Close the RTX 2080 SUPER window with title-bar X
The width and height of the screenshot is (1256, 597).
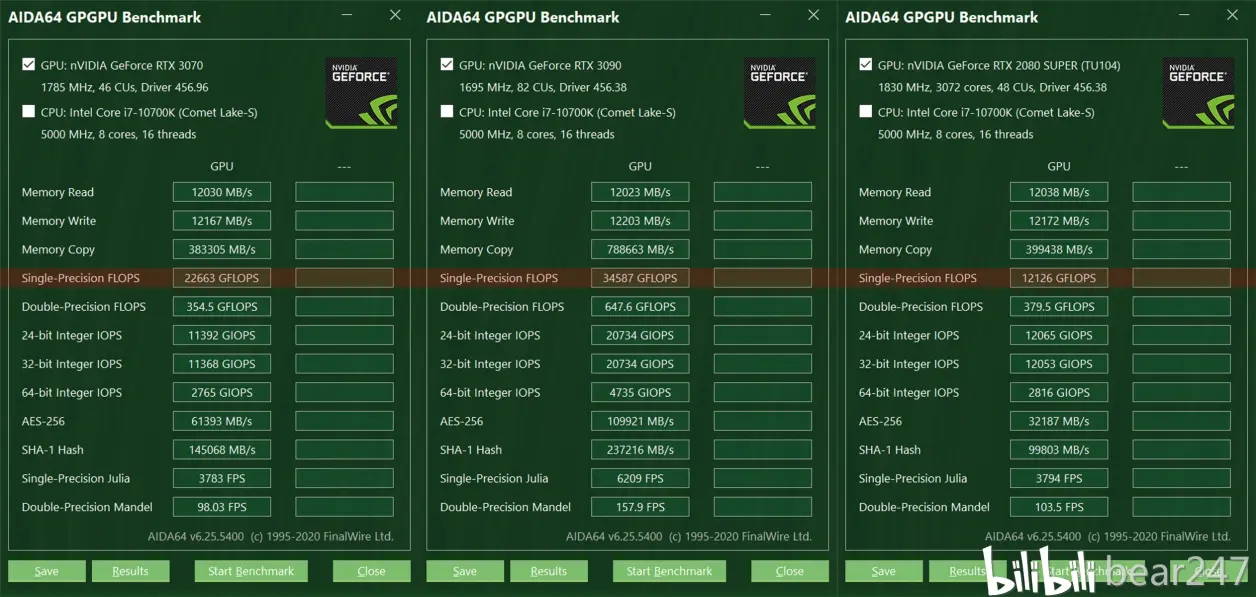1232,15
